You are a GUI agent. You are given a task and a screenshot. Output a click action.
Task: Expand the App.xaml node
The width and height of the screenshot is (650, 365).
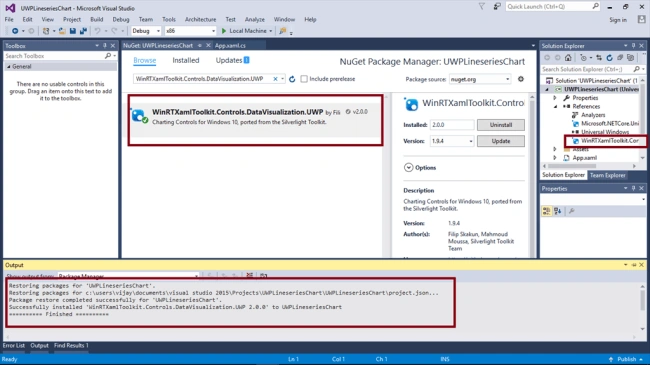coord(555,158)
